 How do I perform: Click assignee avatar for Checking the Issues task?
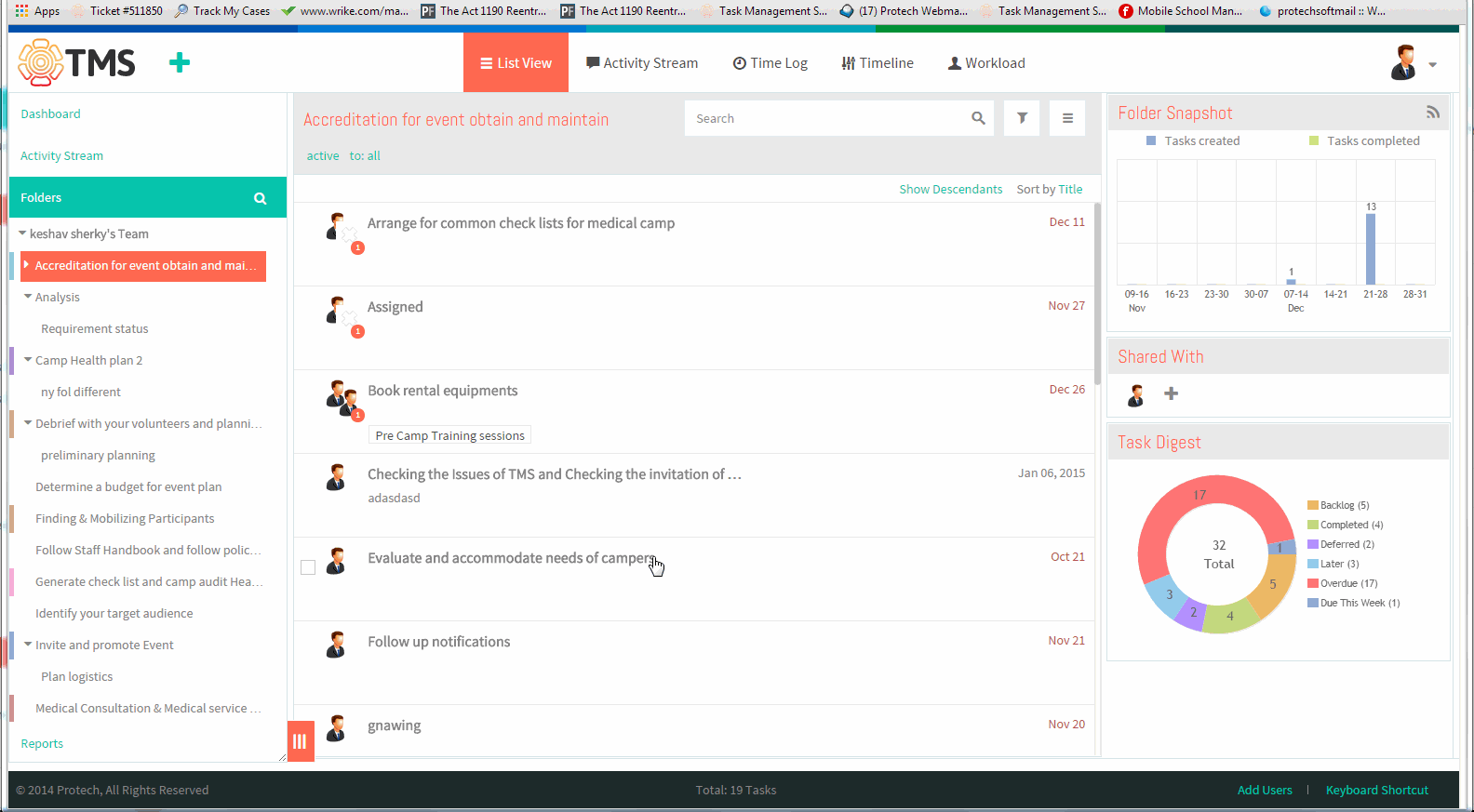click(336, 477)
